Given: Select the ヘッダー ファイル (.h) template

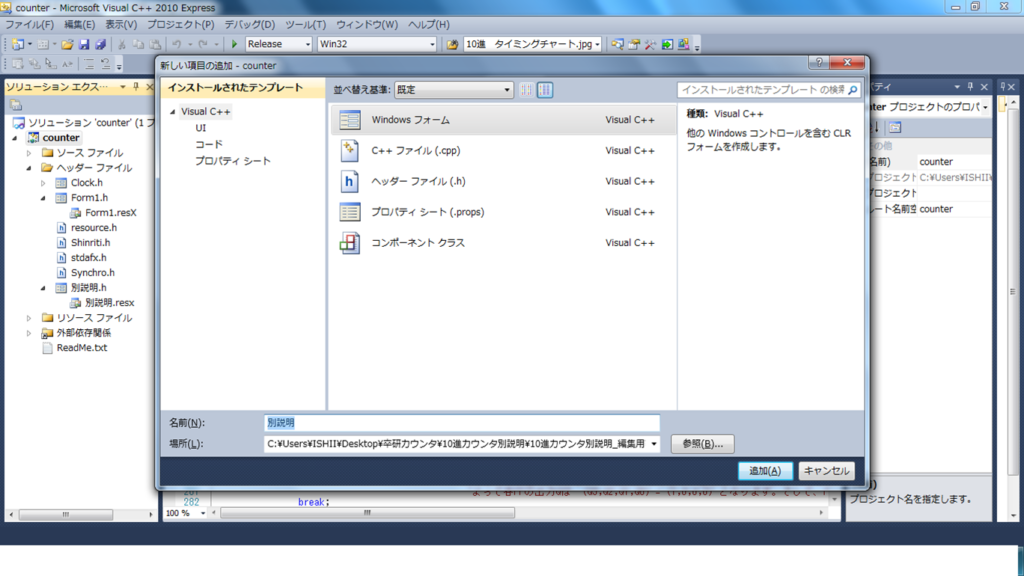Looking at the screenshot, I should tap(503, 182).
